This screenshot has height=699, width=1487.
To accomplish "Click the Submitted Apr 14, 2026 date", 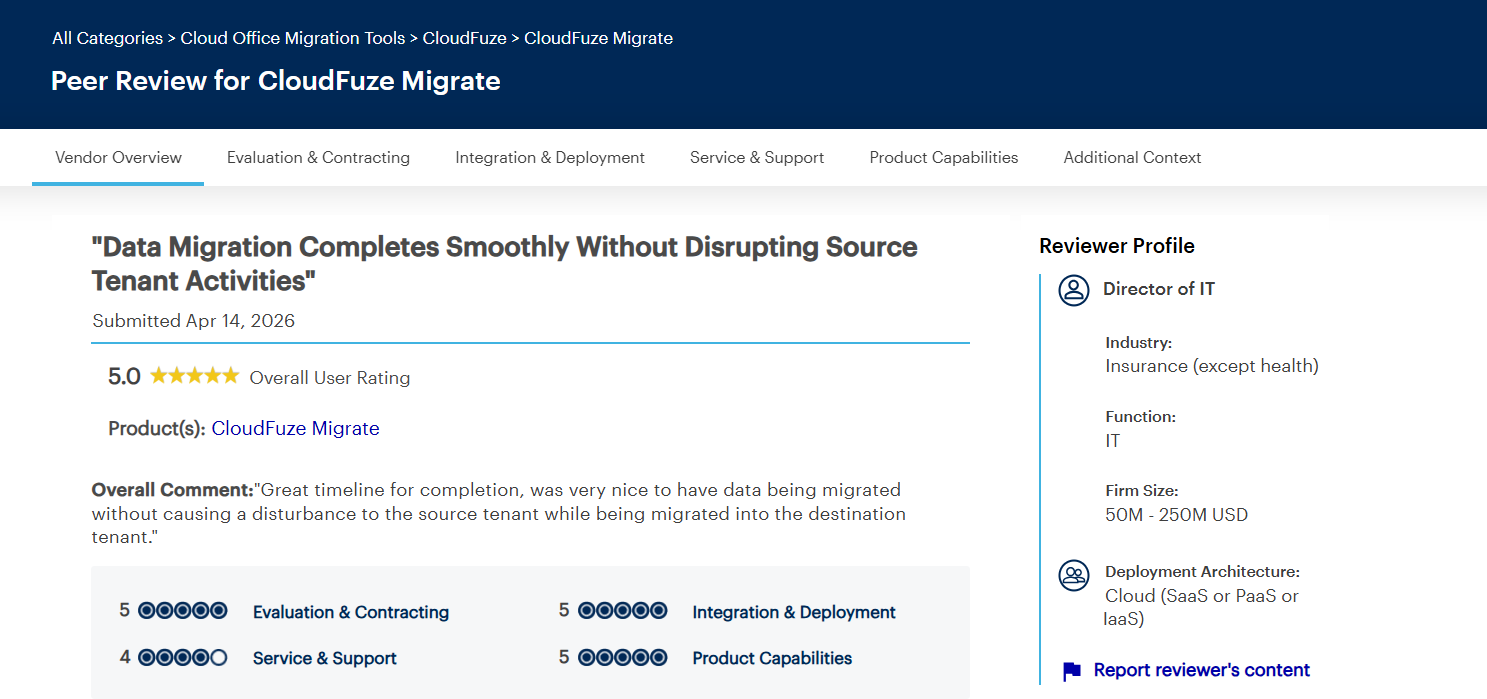I will (194, 321).
